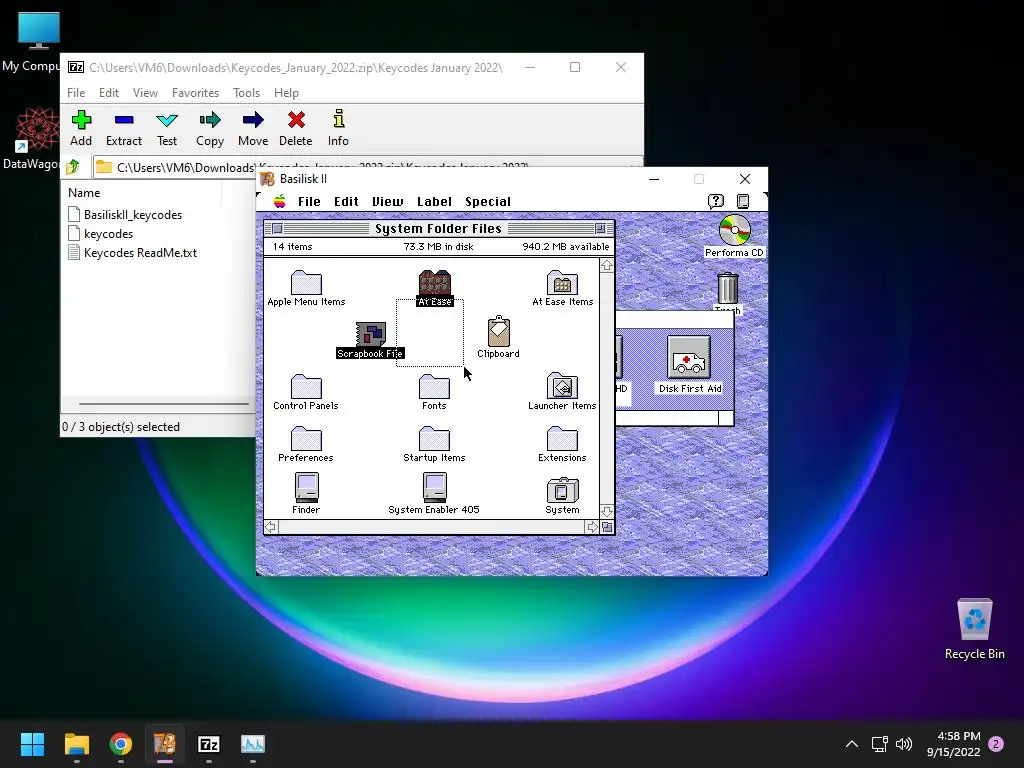1024x768 pixels.
Task: Open the Special menu
Action: point(488,202)
